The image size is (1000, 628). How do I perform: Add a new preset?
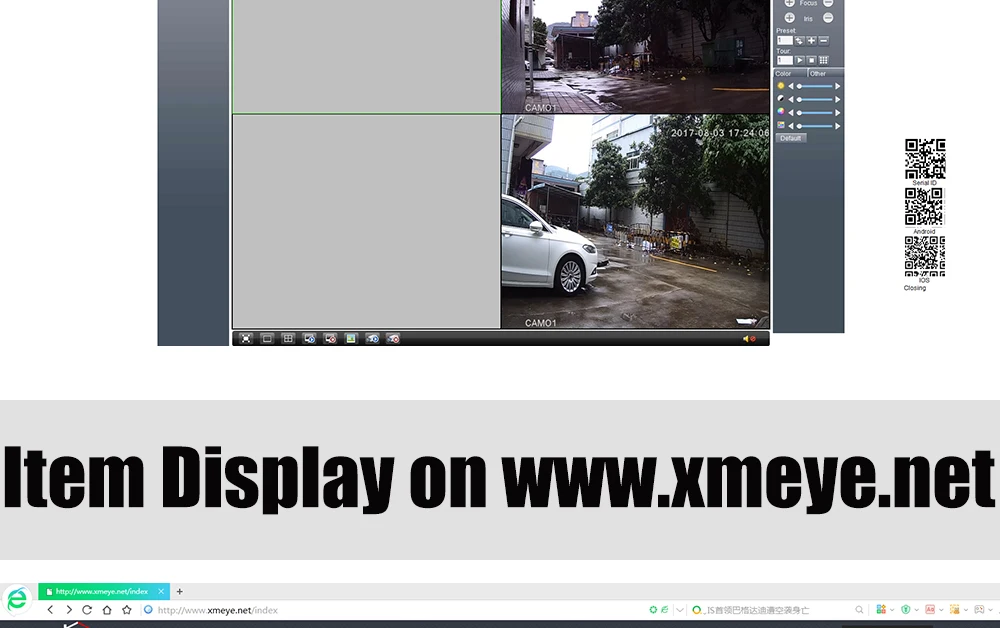pos(811,40)
